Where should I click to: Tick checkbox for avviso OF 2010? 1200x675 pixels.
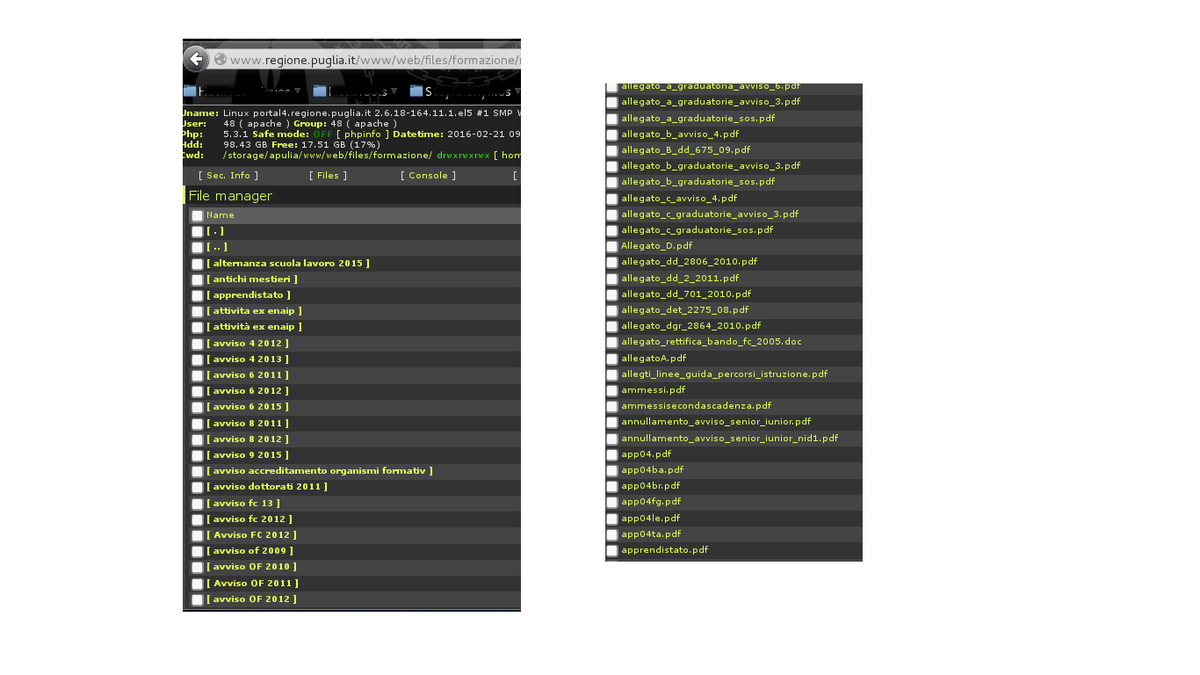click(197, 567)
